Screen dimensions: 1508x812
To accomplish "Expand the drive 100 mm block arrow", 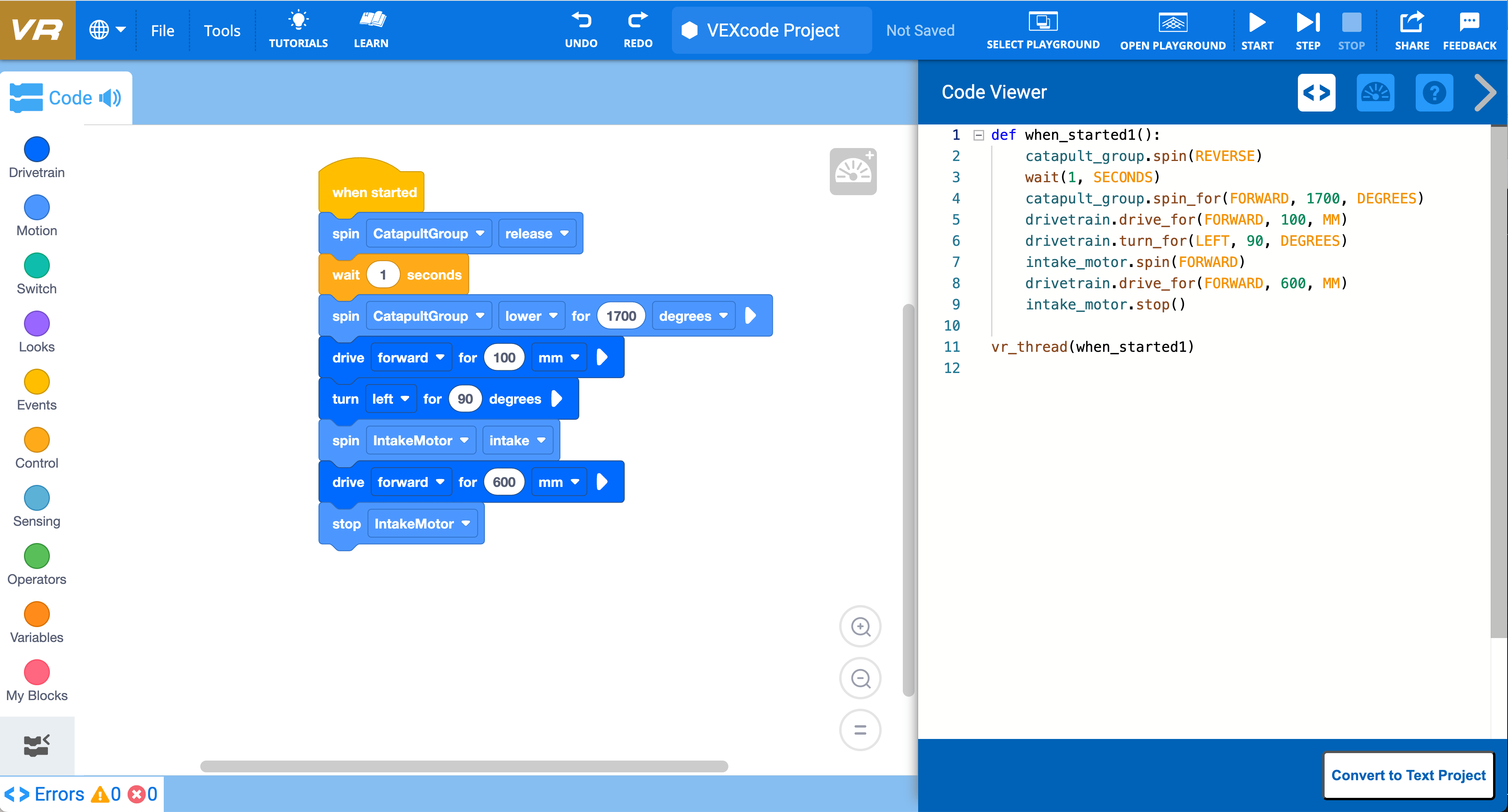I will 602,357.
